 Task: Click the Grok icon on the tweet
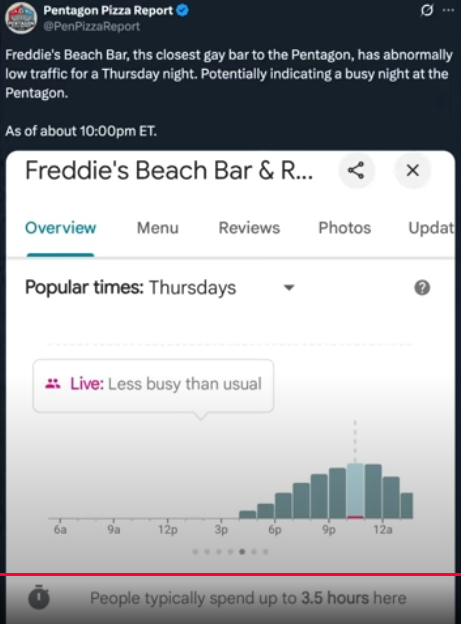click(427, 10)
